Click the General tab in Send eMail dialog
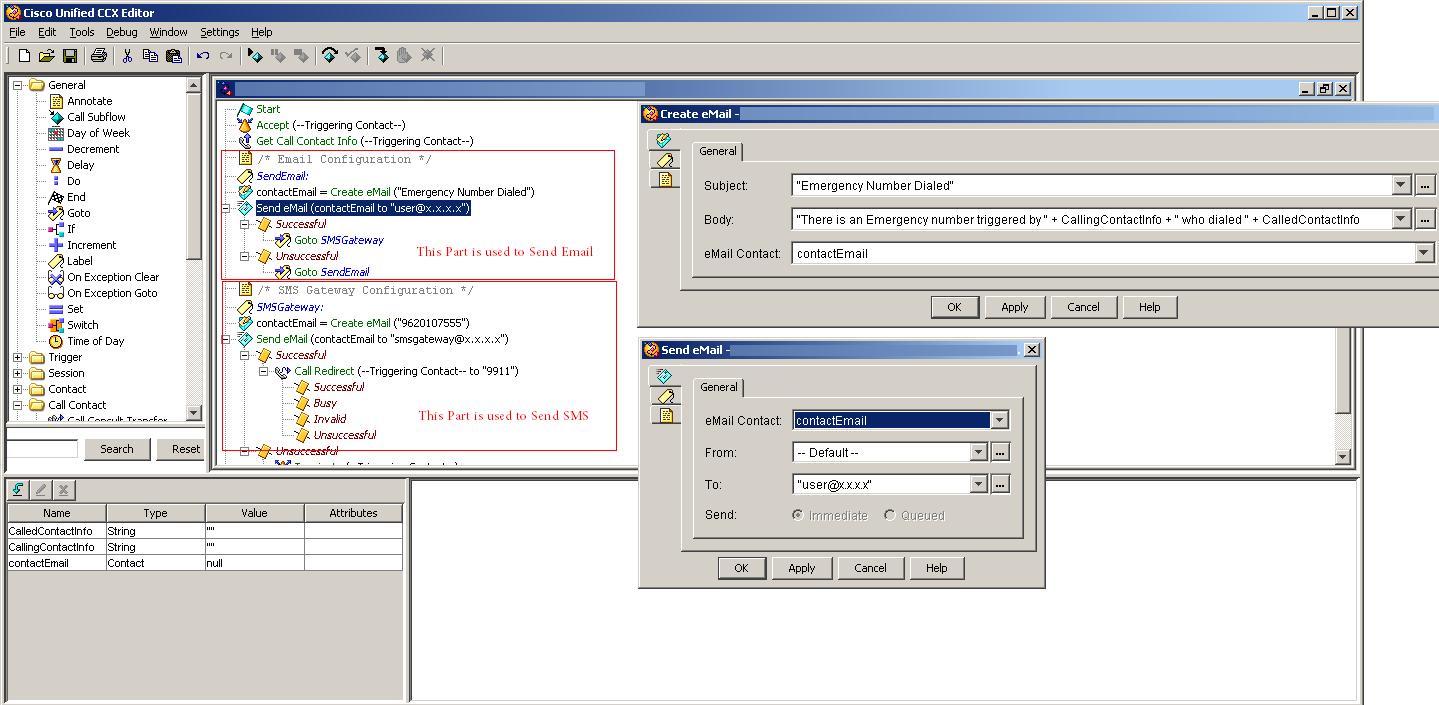Image resolution: width=1439 pixels, height=705 pixels. (x=719, y=387)
